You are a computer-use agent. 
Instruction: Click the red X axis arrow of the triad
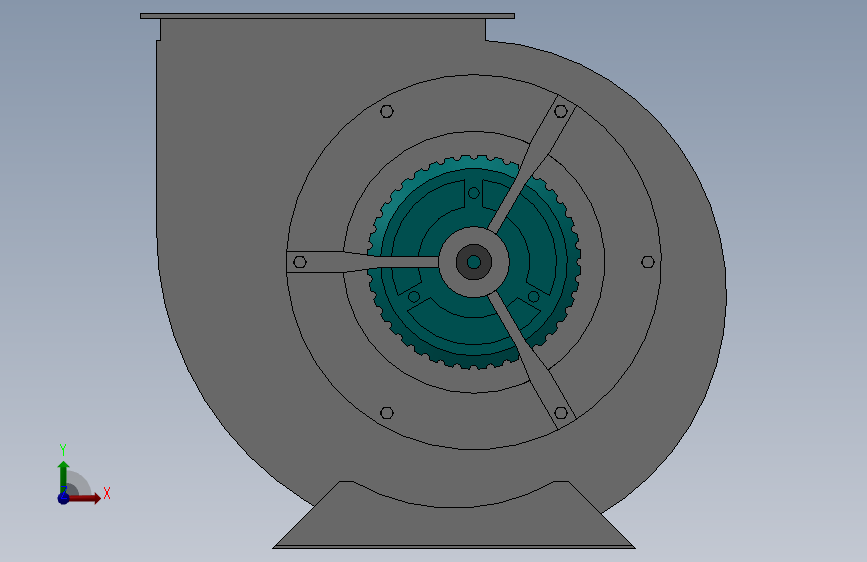click(x=84, y=498)
